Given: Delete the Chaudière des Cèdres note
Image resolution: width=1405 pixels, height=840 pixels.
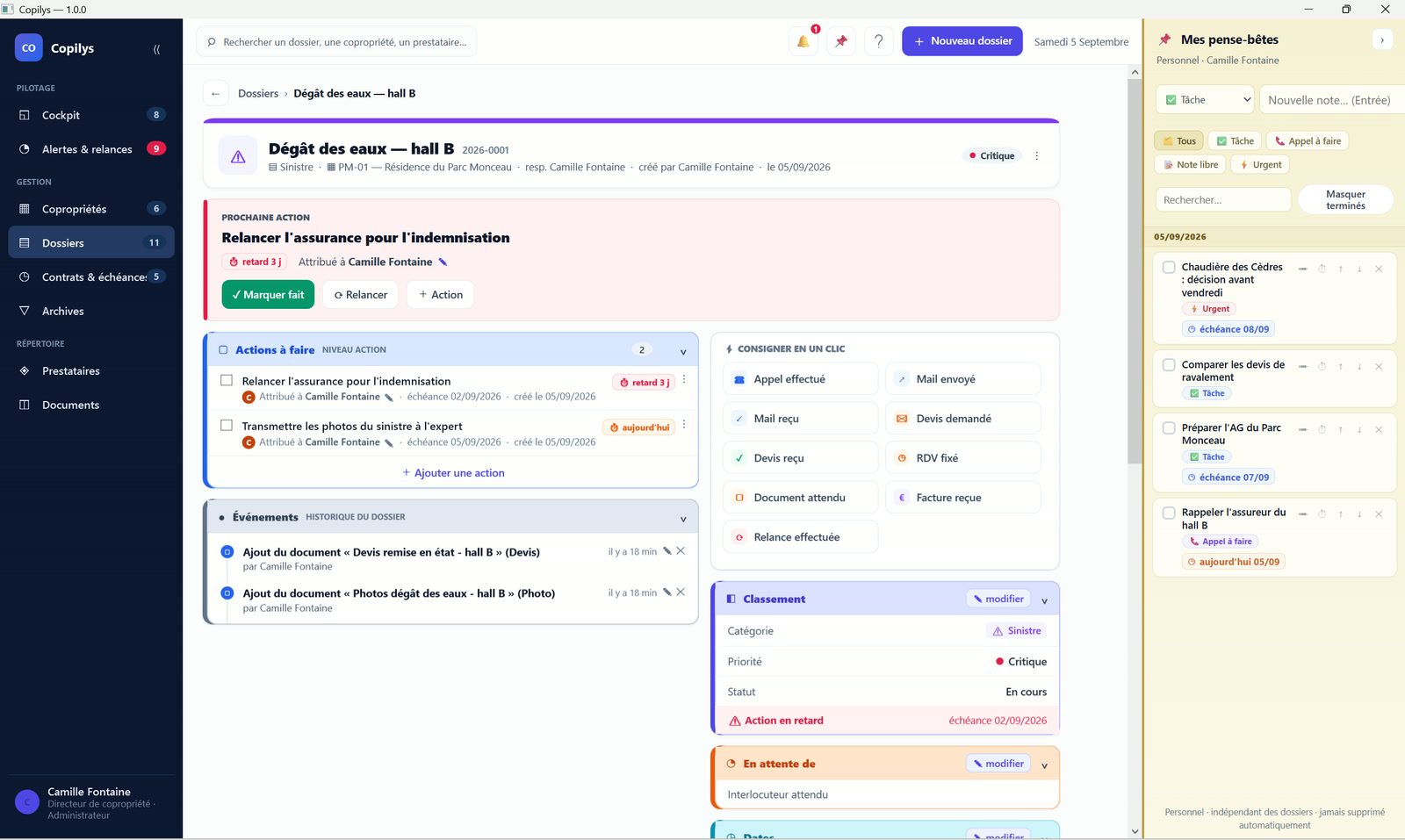Looking at the screenshot, I should 1379,269.
